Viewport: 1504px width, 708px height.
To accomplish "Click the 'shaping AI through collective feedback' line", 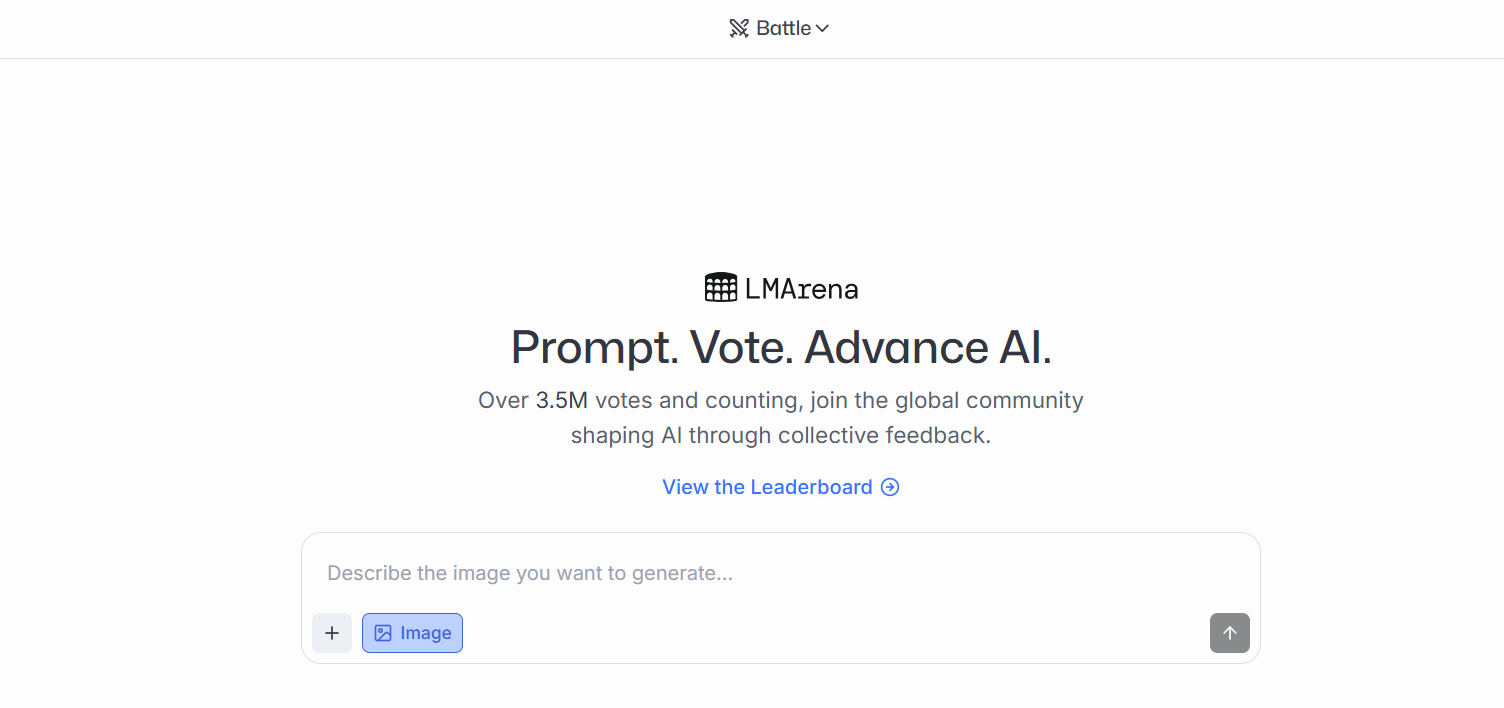I will pos(780,436).
